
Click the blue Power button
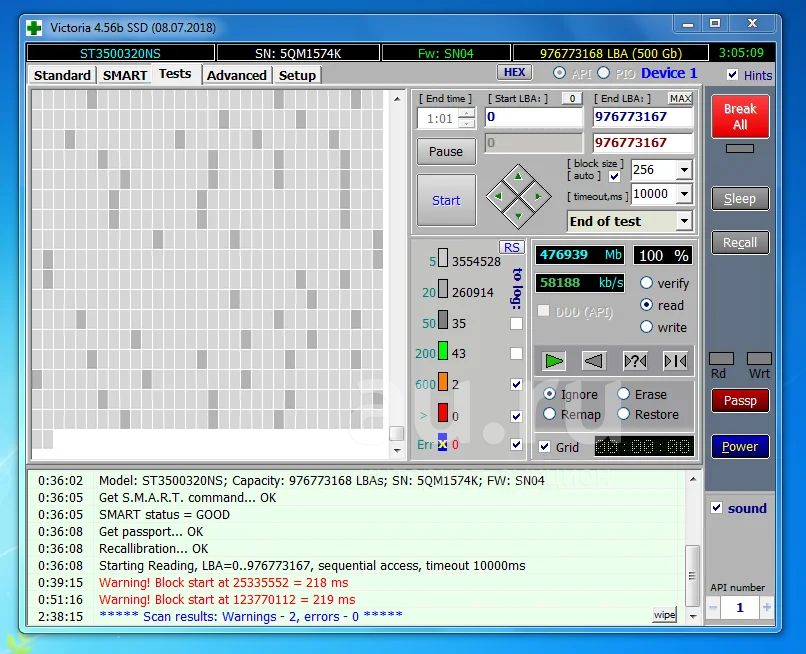point(740,446)
